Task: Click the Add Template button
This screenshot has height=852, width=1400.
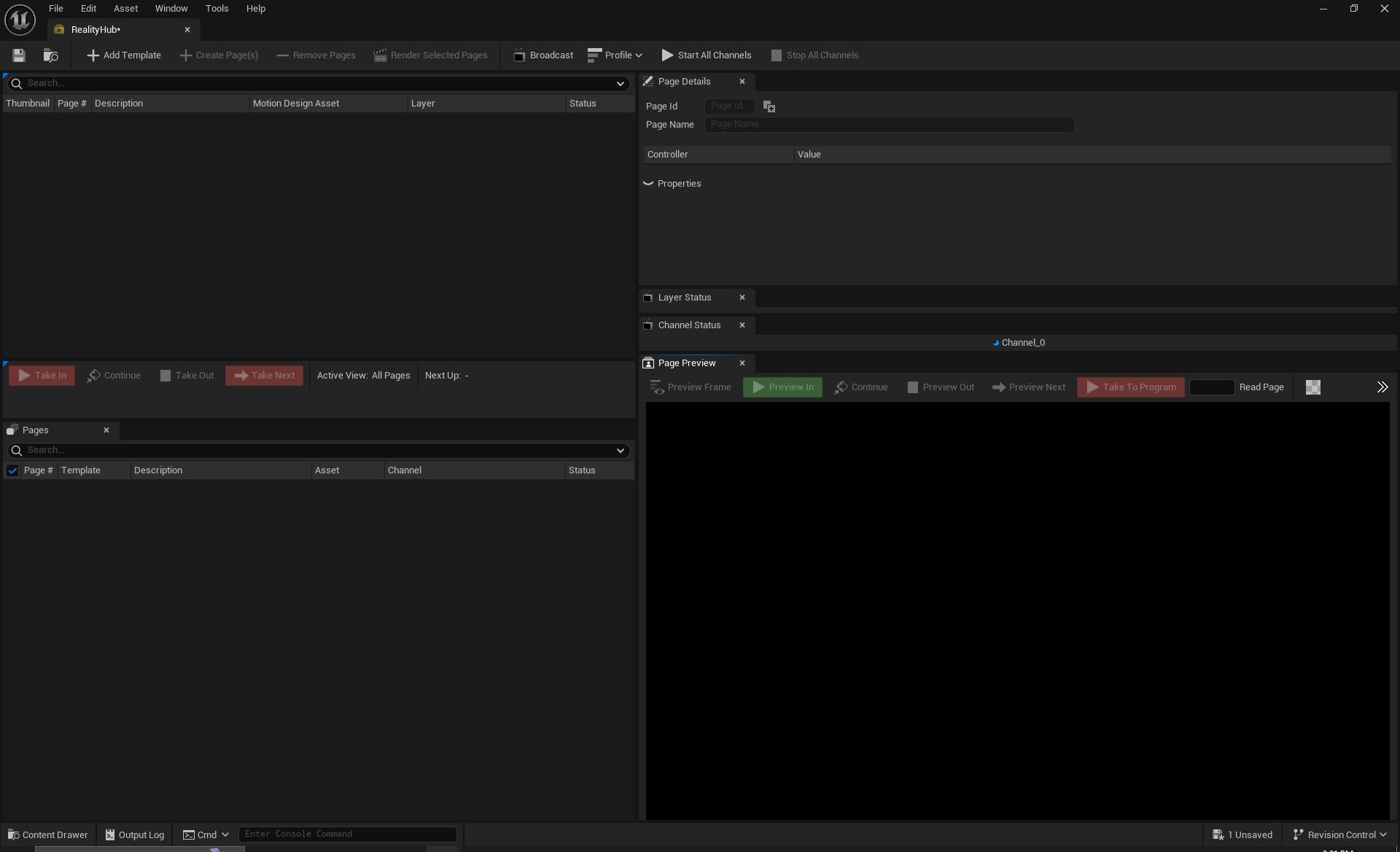Action: tap(123, 55)
